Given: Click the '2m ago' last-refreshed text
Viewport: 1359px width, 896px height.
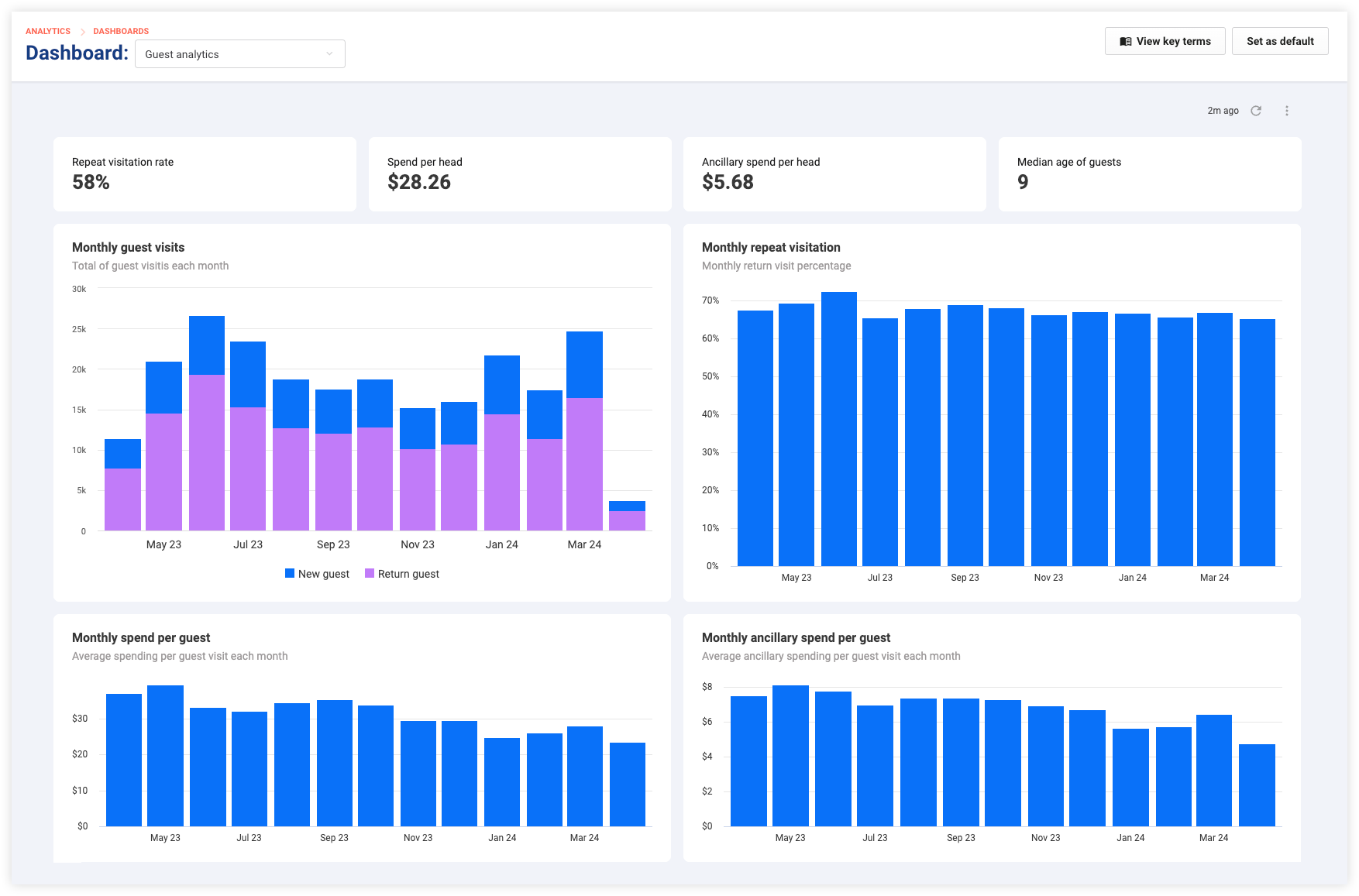Looking at the screenshot, I should (1223, 111).
